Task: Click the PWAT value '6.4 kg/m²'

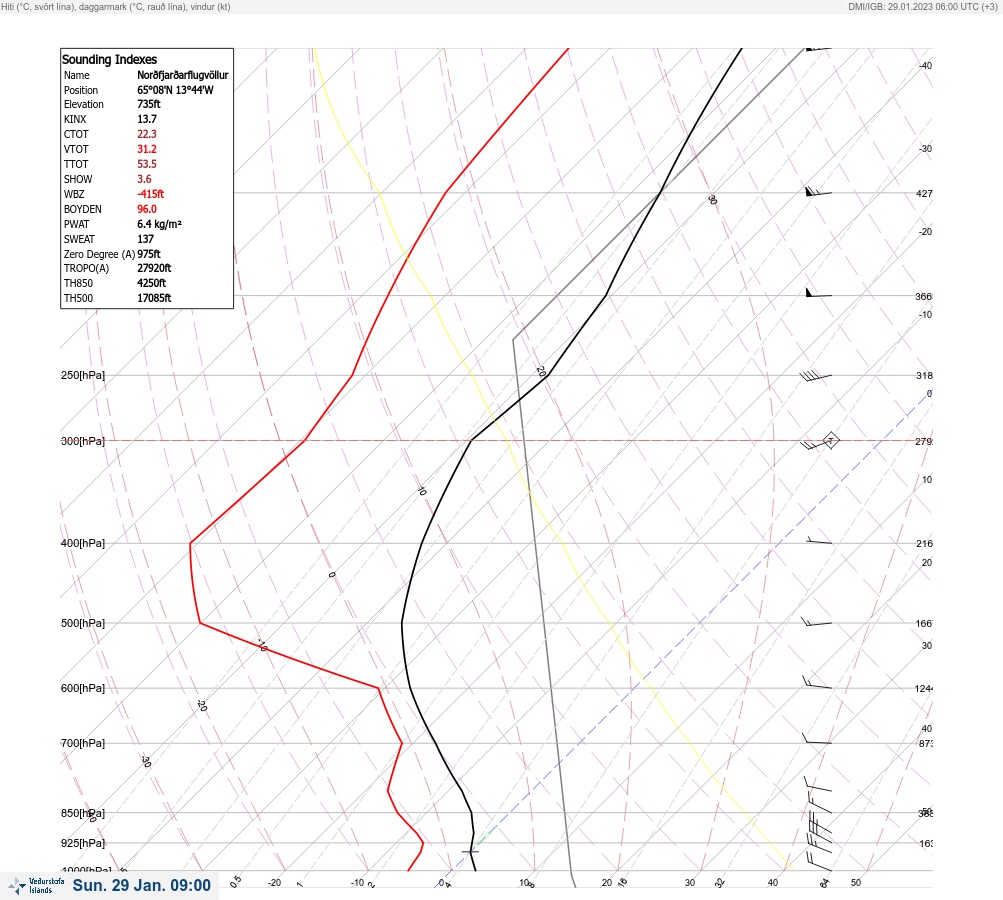Action: point(159,224)
